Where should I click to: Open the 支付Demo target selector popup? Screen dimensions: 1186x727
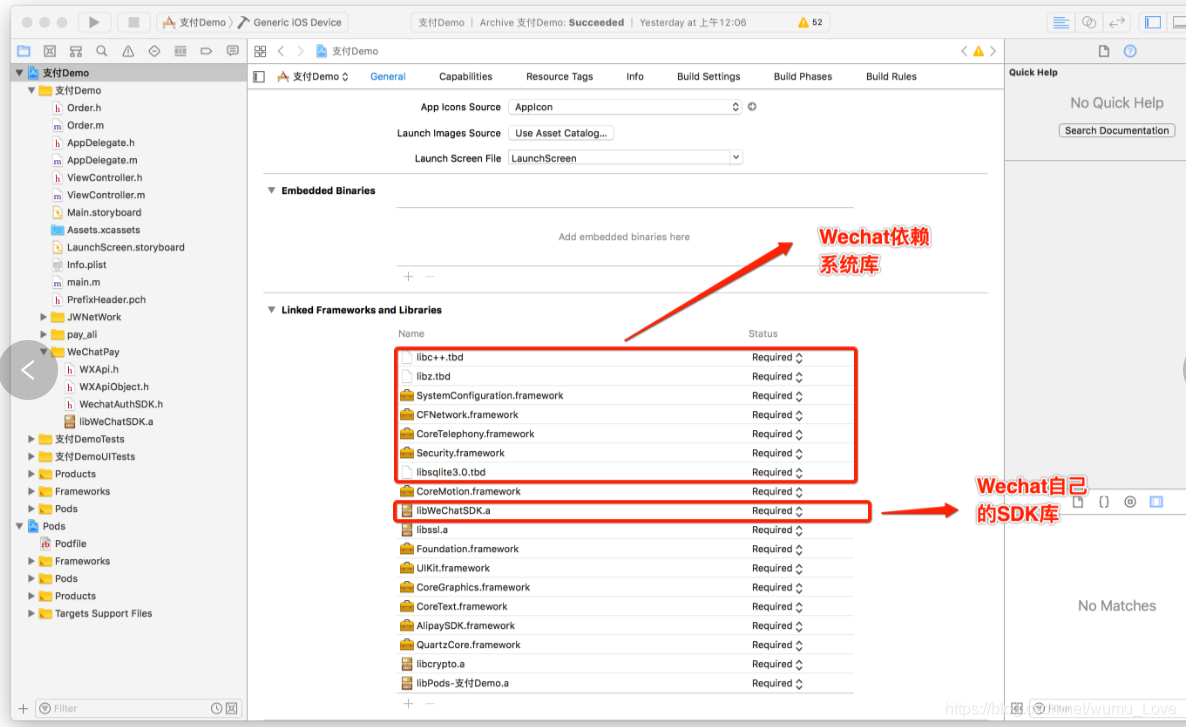coord(313,76)
